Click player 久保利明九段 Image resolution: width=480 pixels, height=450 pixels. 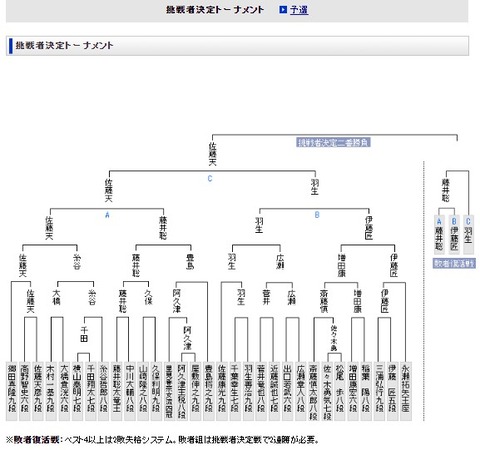(x=156, y=391)
